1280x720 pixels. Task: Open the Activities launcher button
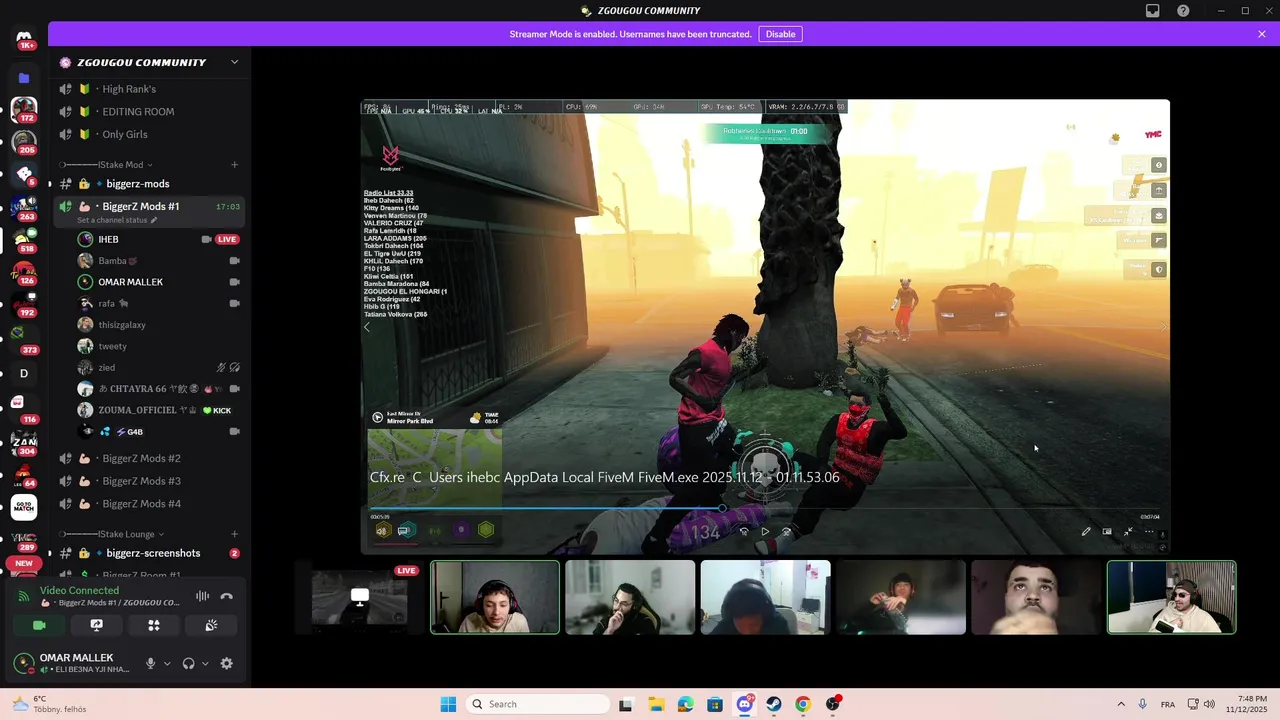click(154, 625)
